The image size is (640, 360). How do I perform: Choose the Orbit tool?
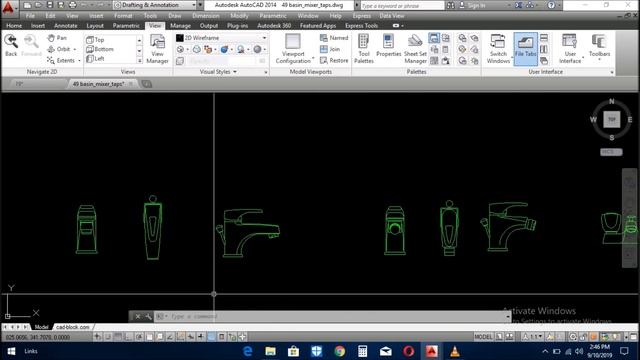[x=59, y=49]
